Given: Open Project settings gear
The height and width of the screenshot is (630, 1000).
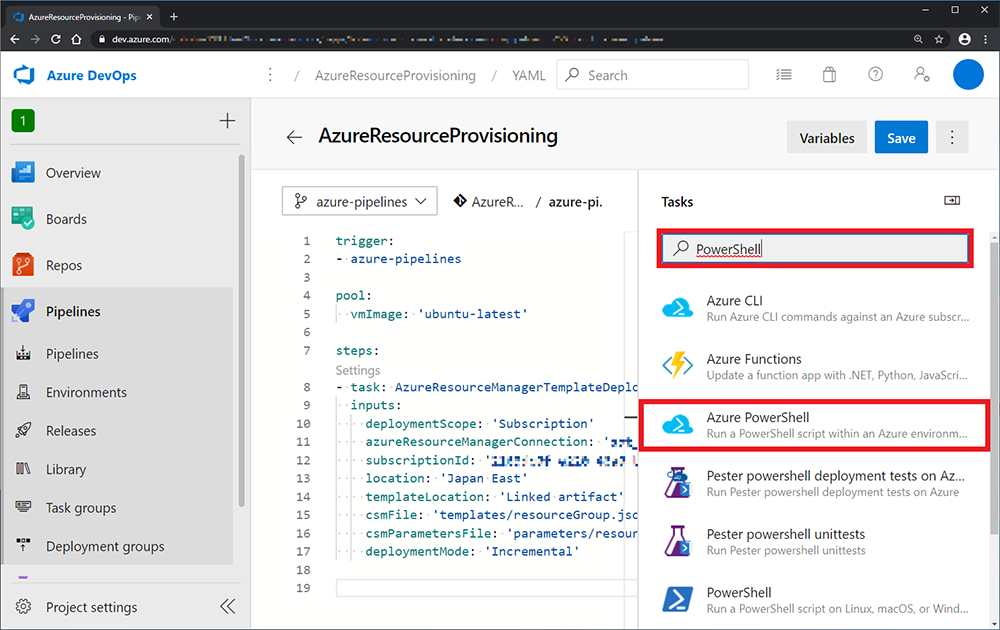Looking at the screenshot, I should tap(23, 606).
